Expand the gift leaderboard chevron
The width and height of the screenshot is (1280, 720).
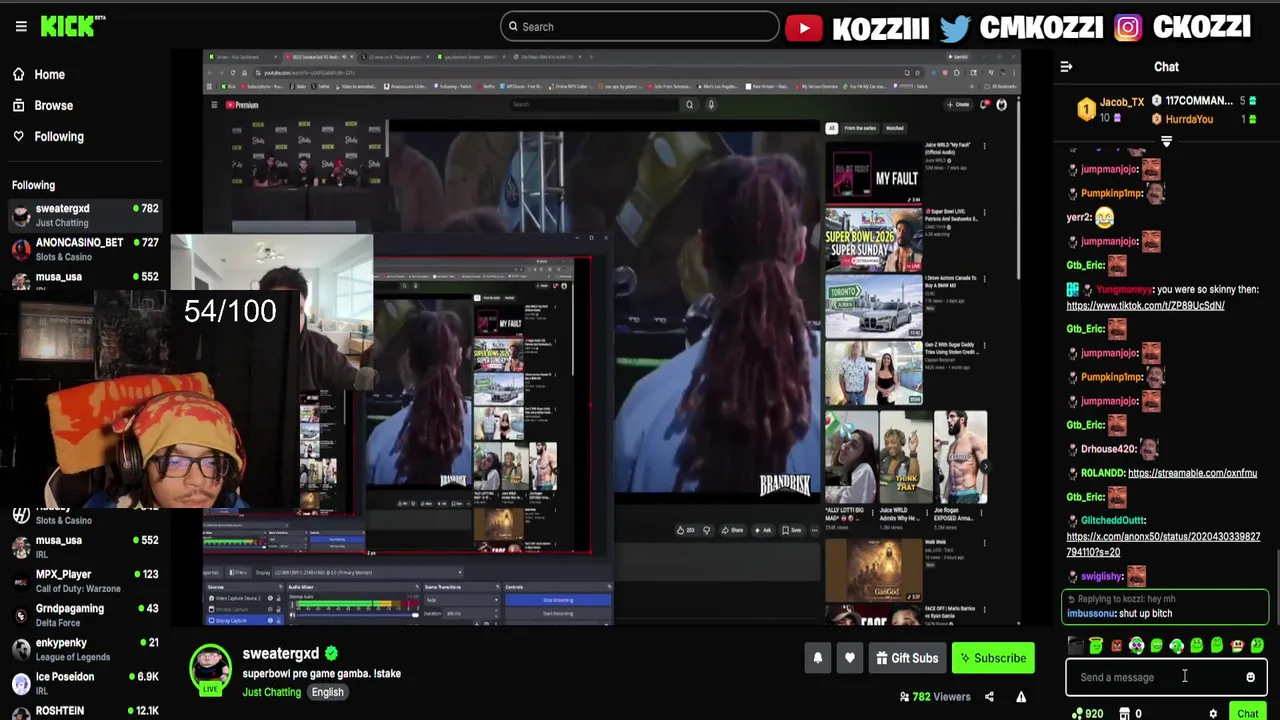[1166, 142]
